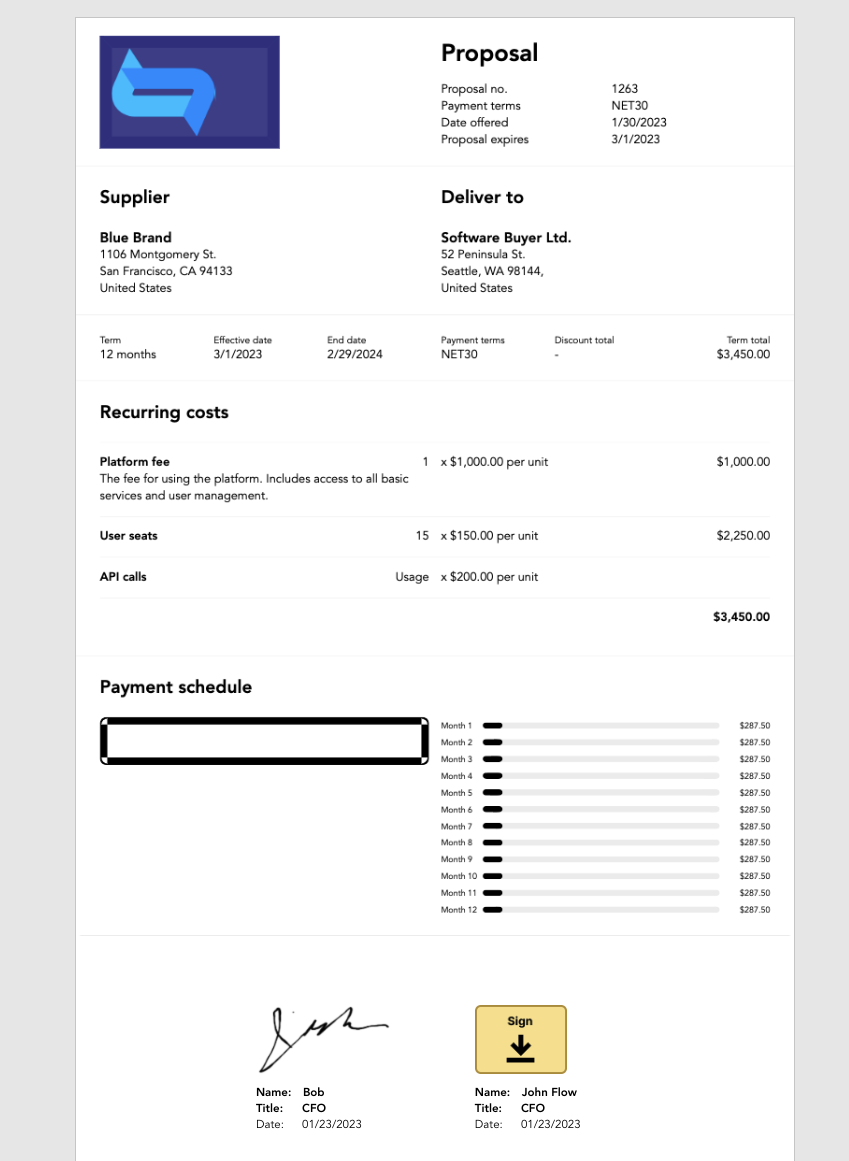
Task: Expand the Payment schedule section
Action: [x=175, y=687]
